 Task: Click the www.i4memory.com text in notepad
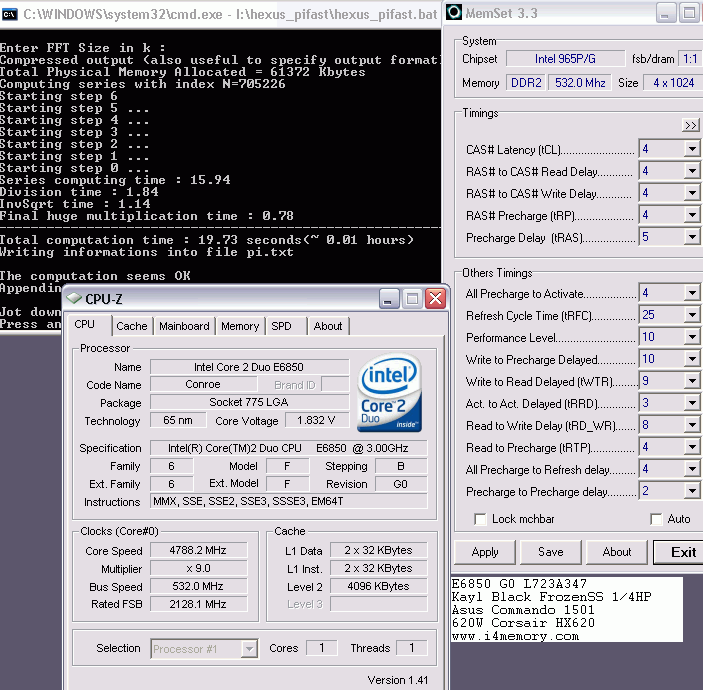tap(515, 636)
